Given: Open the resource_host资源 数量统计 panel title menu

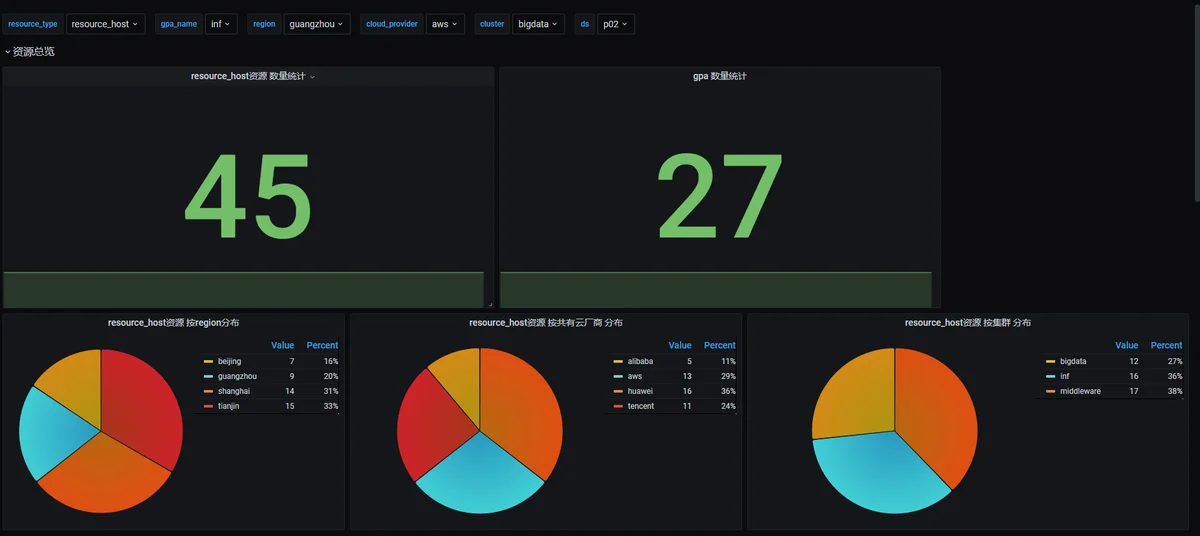Looking at the screenshot, I should point(252,76).
